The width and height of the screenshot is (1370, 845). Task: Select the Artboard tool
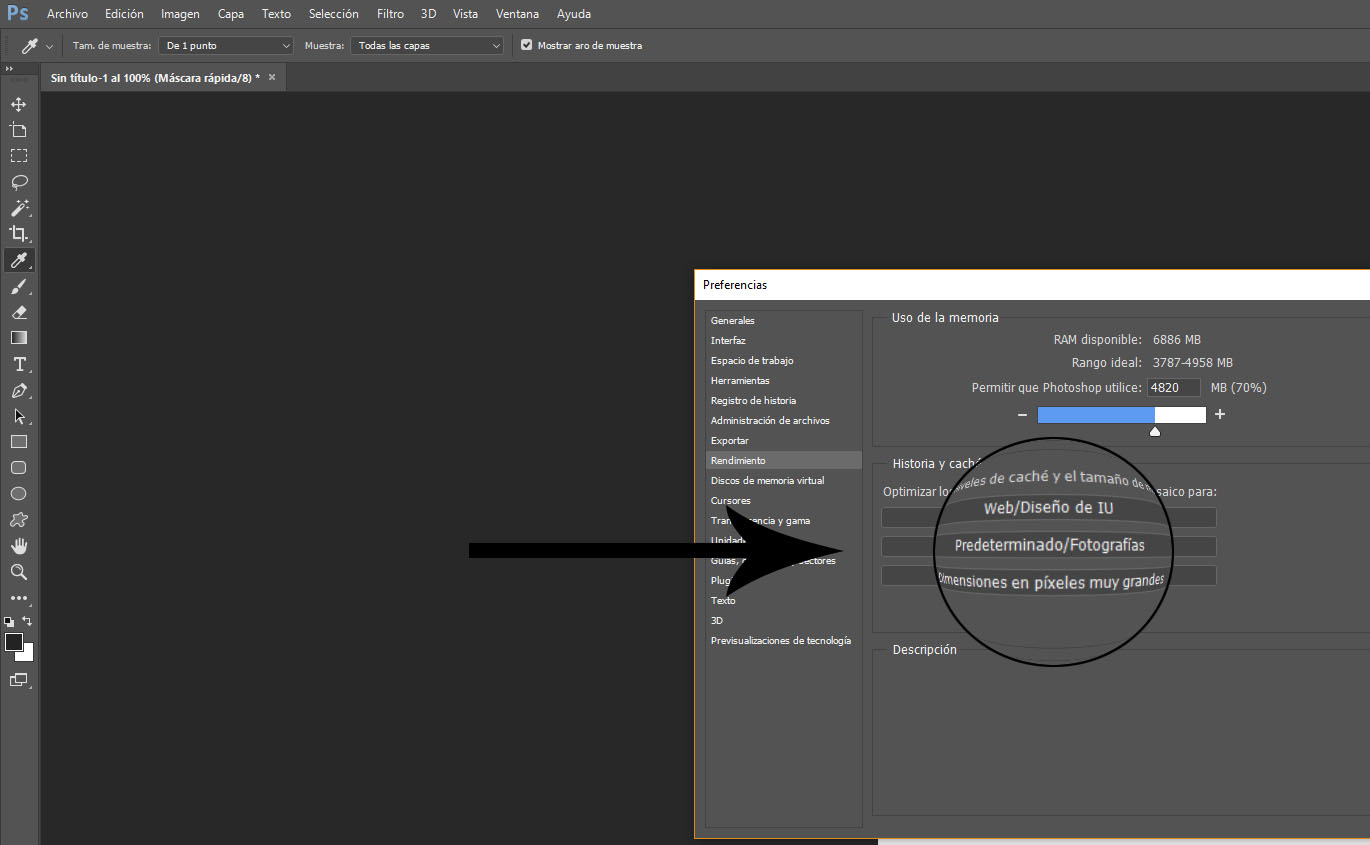pos(19,130)
